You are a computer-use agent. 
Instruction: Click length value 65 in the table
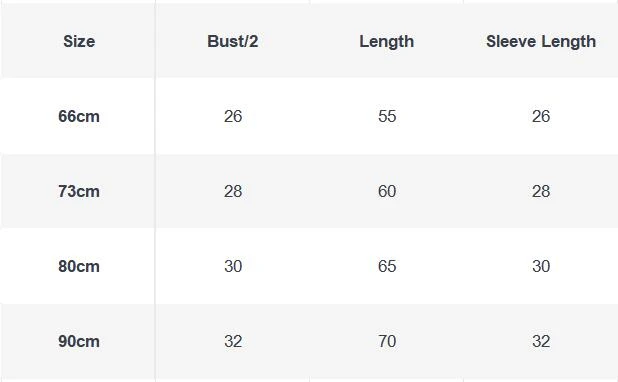click(x=387, y=266)
